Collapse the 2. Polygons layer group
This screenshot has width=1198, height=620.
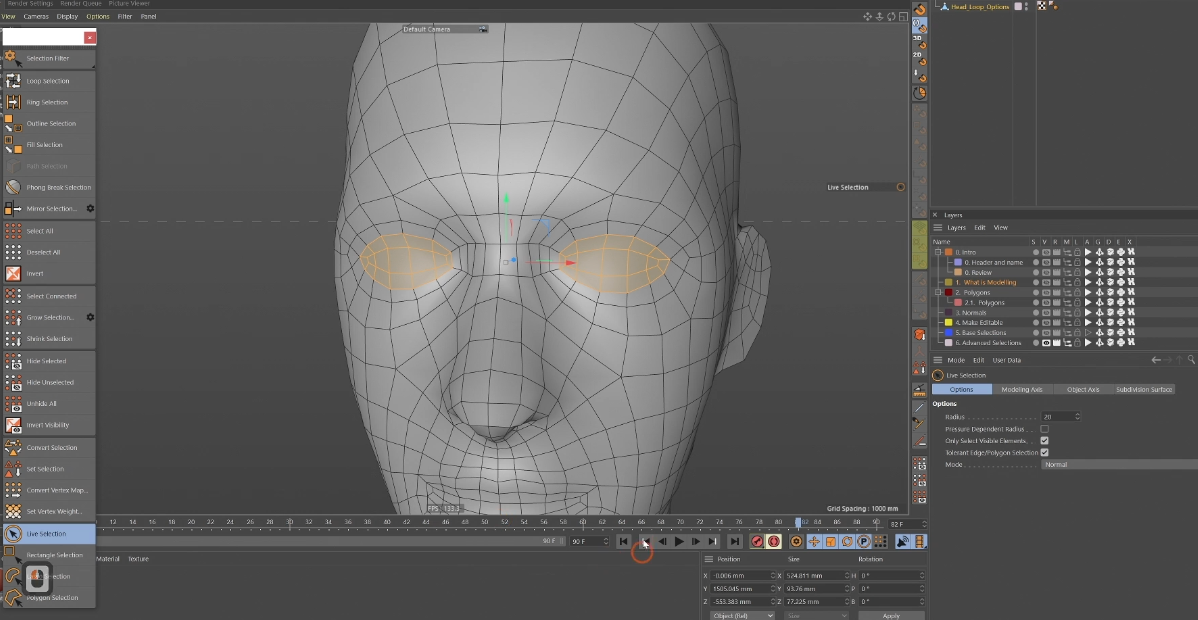(x=937, y=293)
